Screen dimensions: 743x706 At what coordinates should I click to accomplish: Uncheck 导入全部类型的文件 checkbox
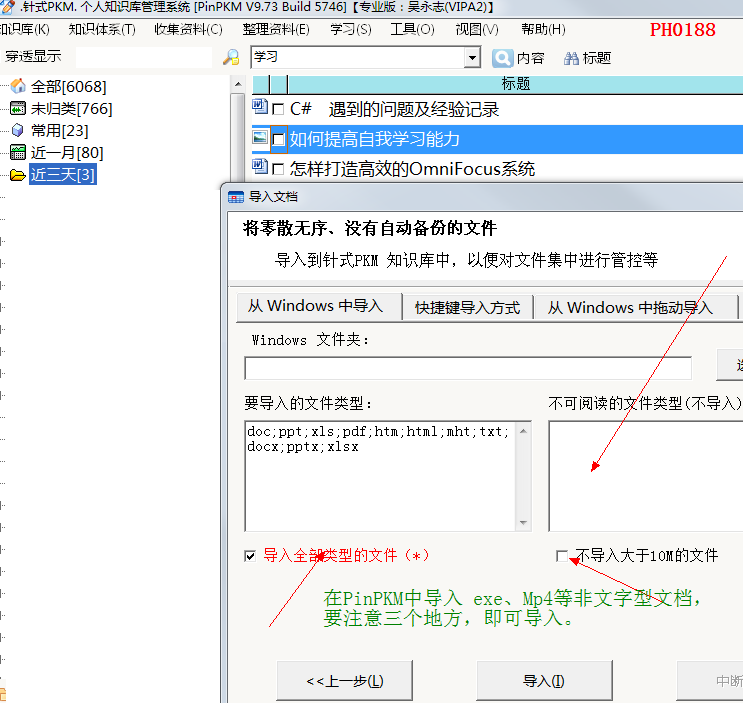pyautogui.click(x=250, y=556)
